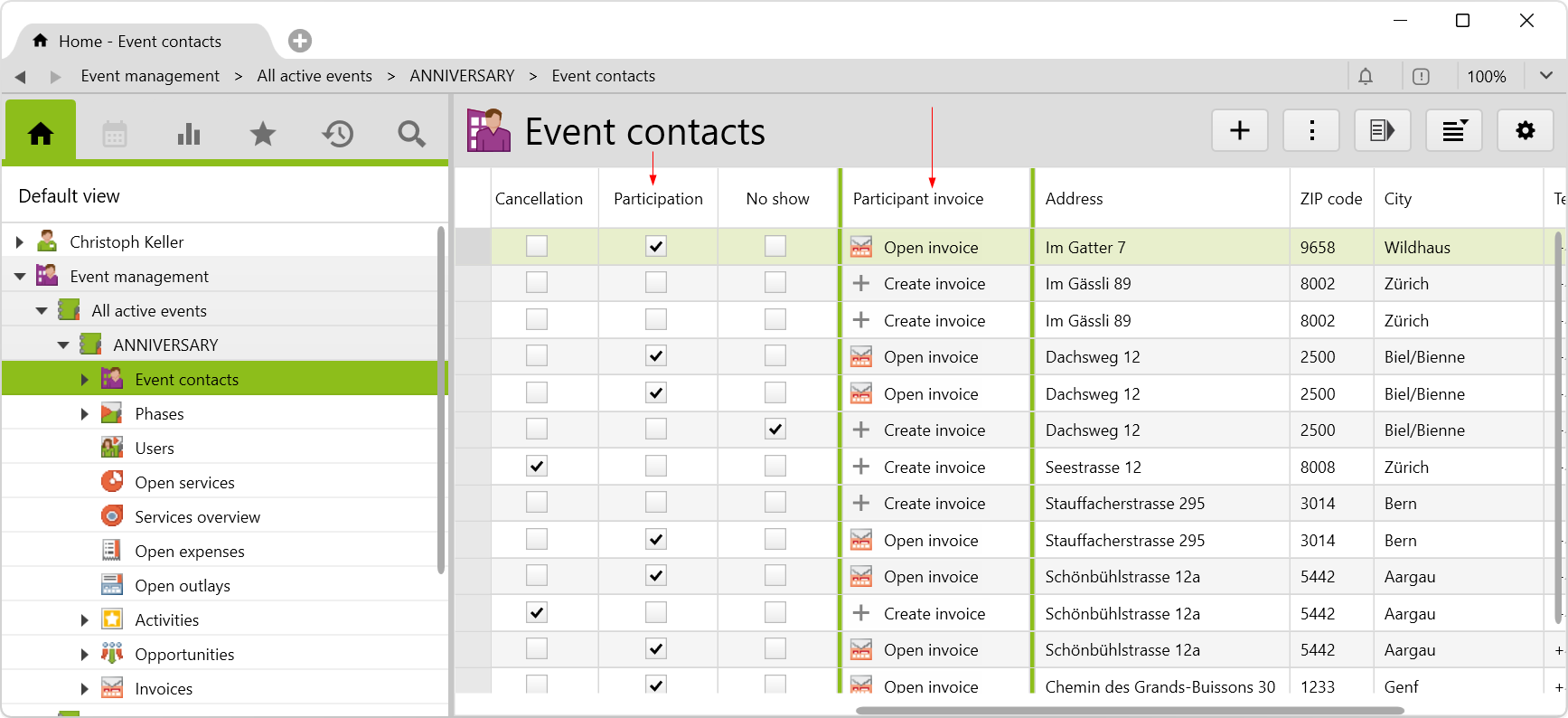
Task: Open the zoom level dropdown arrow
Action: click(1546, 77)
